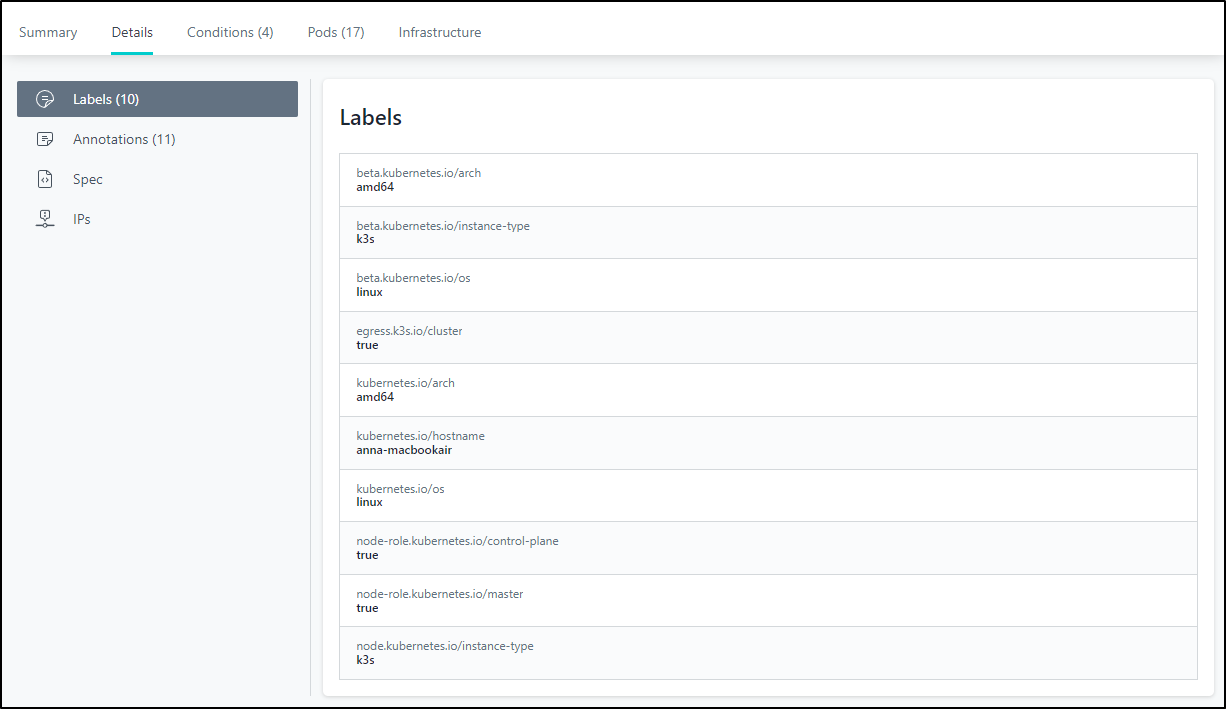Switch to Conditions (4) tab
This screenshot has width=1226, height=709.
[230, 32]
